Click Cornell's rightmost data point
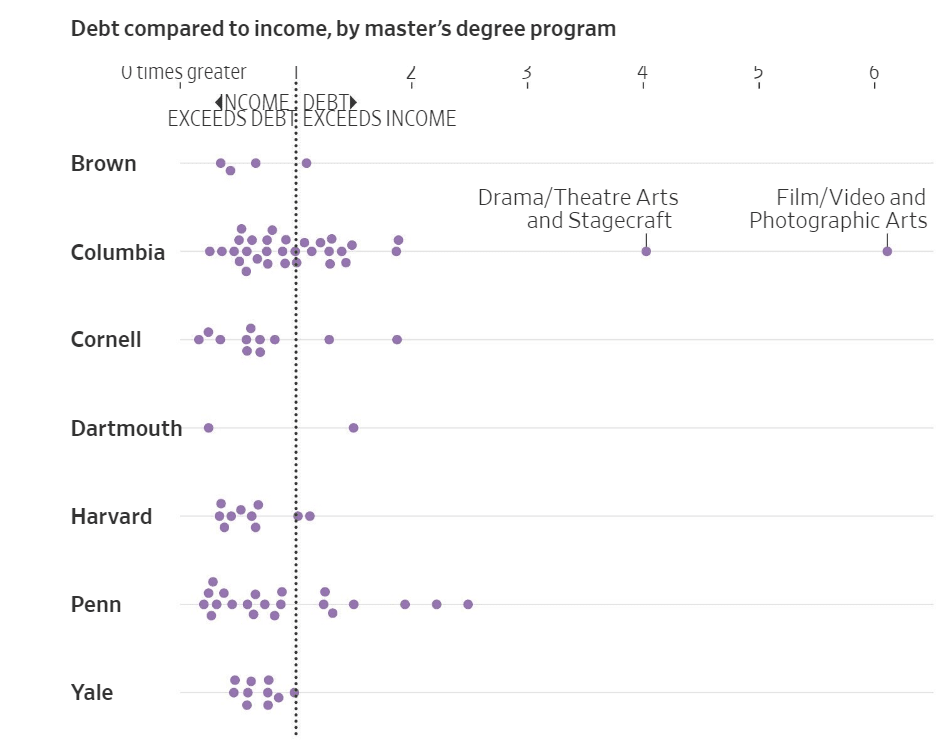The width and height of the screenshot is (952, 753). tap(397, 339)
